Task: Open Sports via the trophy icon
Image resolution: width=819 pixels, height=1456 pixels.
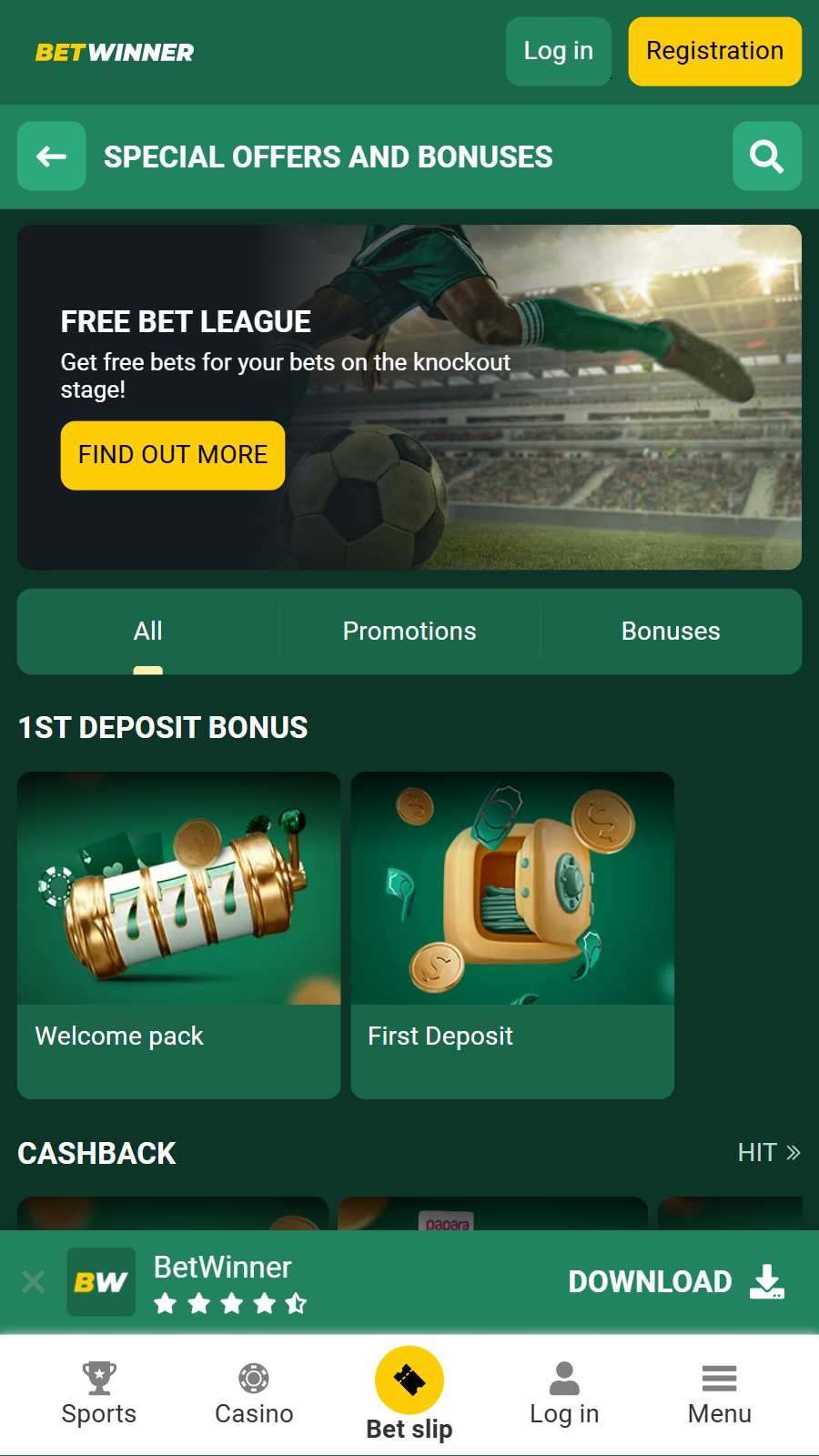Action: pos(99,1378)
